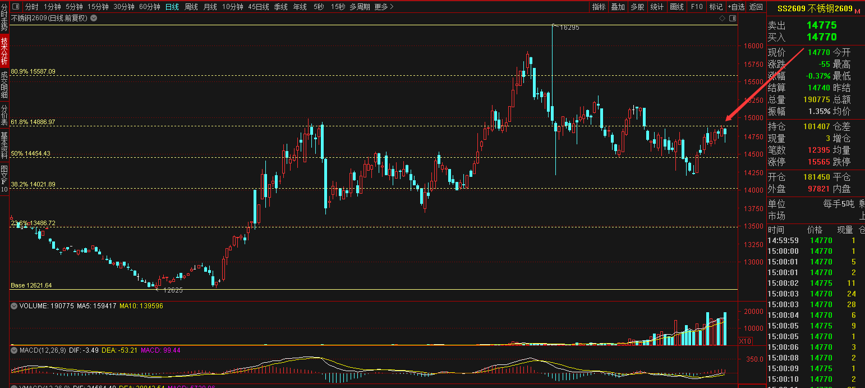Select the 30分钟 period

point(124,7)
